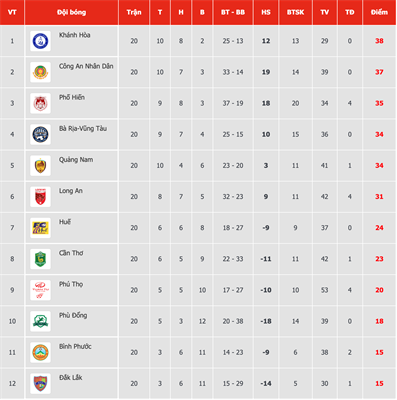Screen dimensions: 397x400
Task: Click the Quảng Nam team crest
Action: pyautogui.click(x=40, y=166)
